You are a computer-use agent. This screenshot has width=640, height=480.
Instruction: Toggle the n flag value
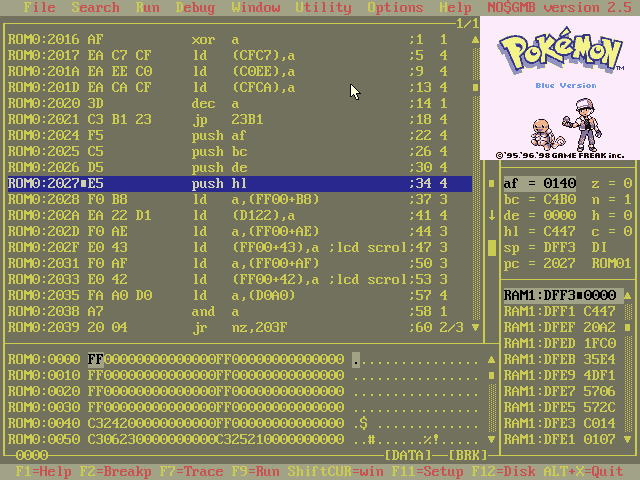[627, 200]
